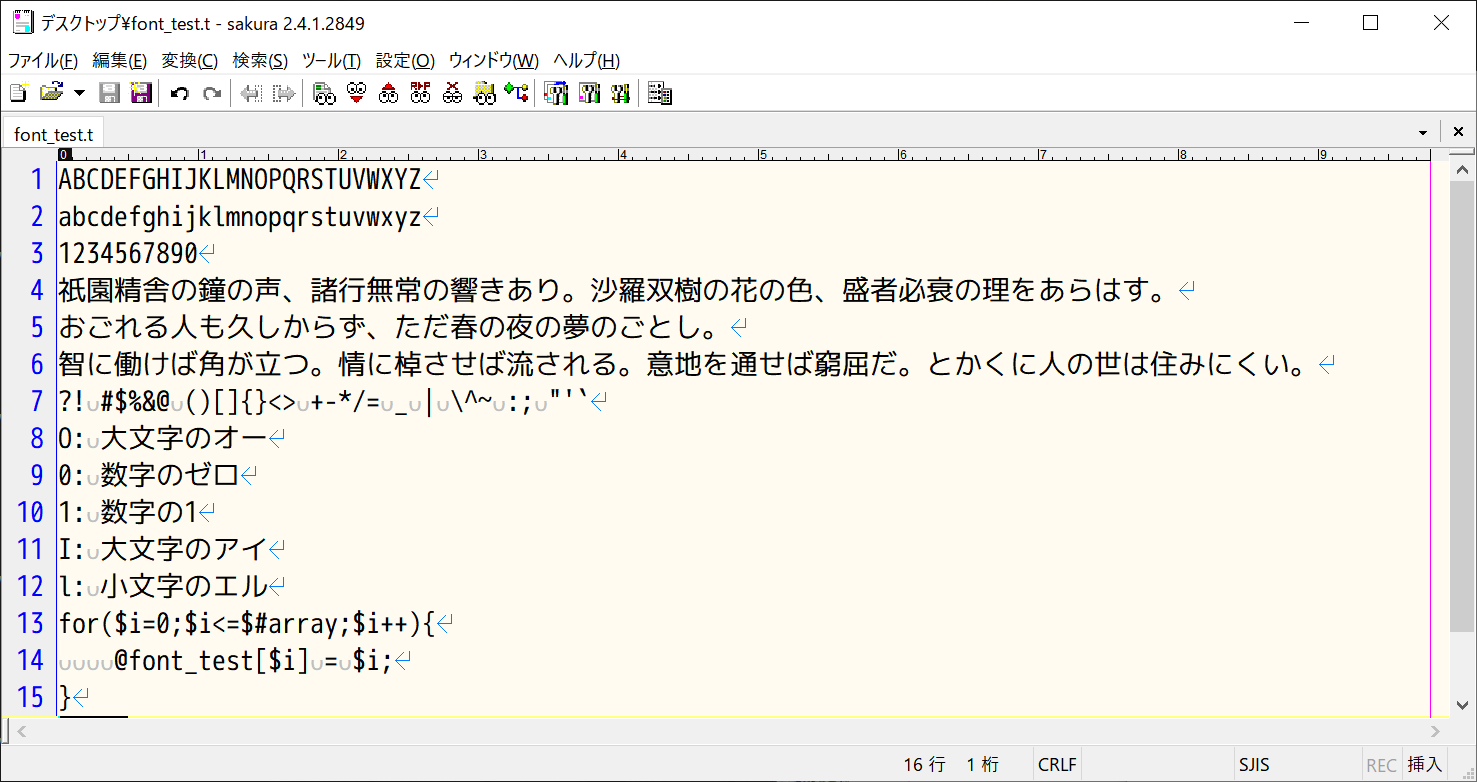Undo the last edit via toolbar
1477x782 pixels.
pos(180,94)
